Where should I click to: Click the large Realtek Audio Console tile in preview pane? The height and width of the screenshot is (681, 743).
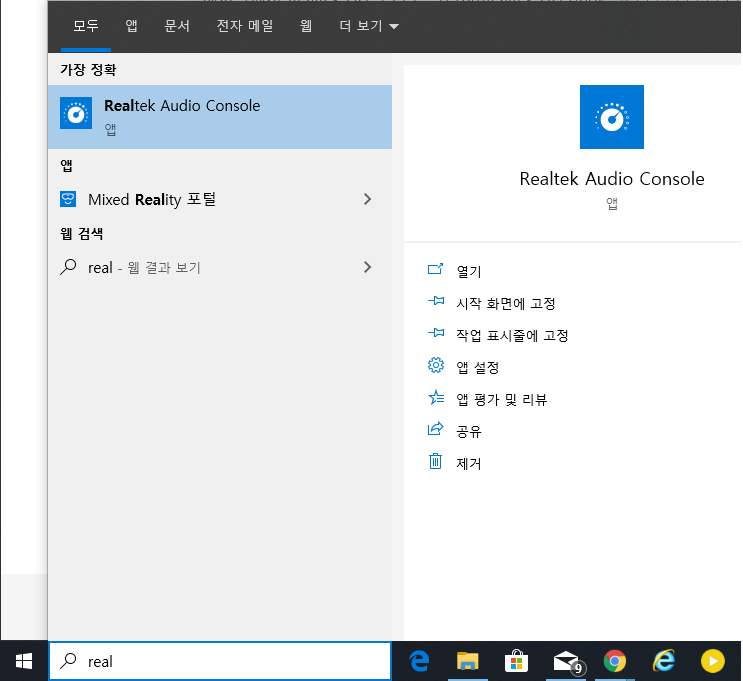click(x=612, y=117)
